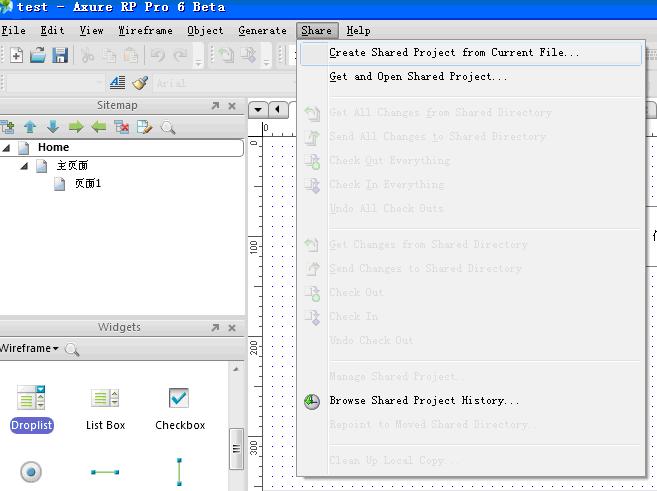
Task: Click the Paste clipboard icon
Action: (x=131, y=55)
